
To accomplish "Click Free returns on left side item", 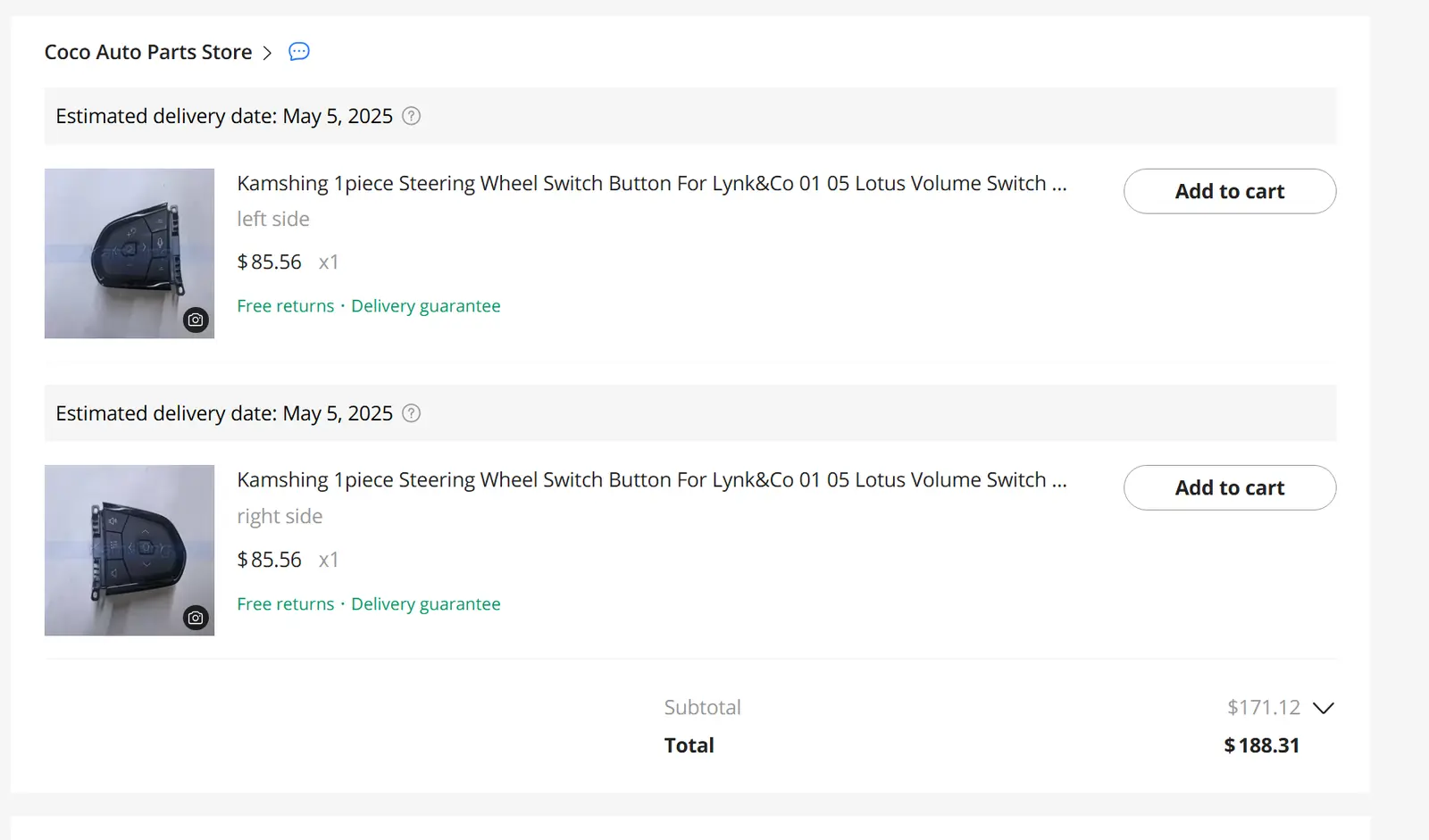I will click(x=285, y=306).
